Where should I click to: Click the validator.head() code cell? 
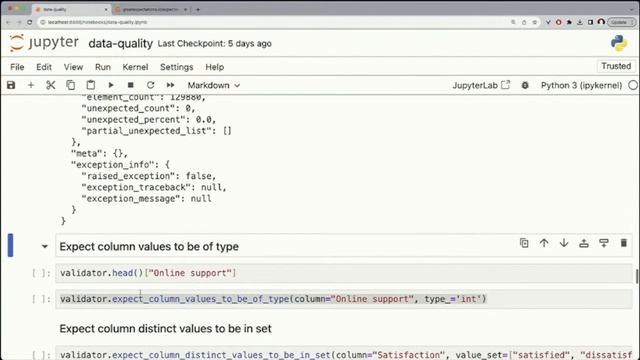344,273
